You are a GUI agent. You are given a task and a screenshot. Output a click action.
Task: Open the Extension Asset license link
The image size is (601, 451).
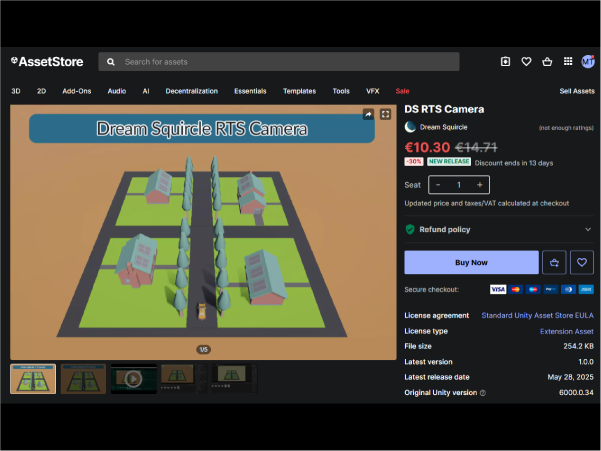pos(567,331)
